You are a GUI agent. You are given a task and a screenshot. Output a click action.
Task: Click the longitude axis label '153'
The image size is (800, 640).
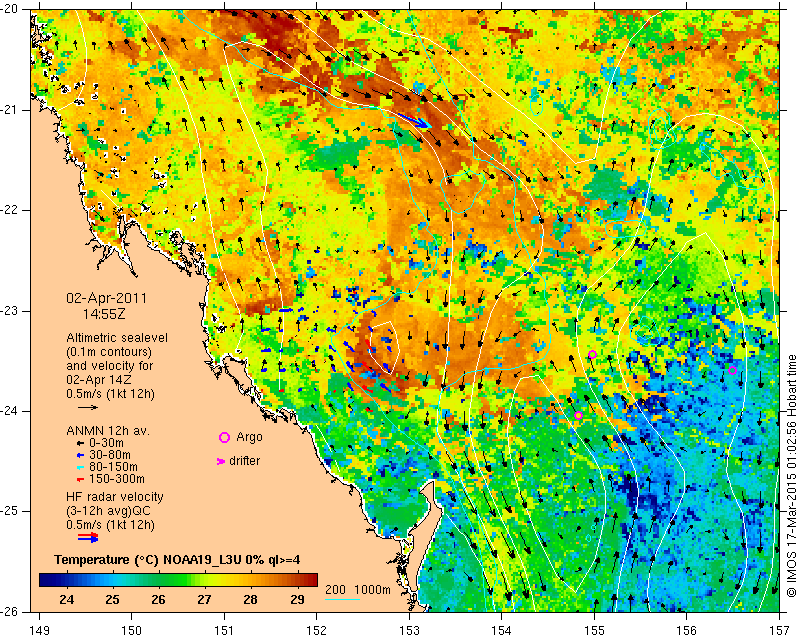click(x=409, y=631)
